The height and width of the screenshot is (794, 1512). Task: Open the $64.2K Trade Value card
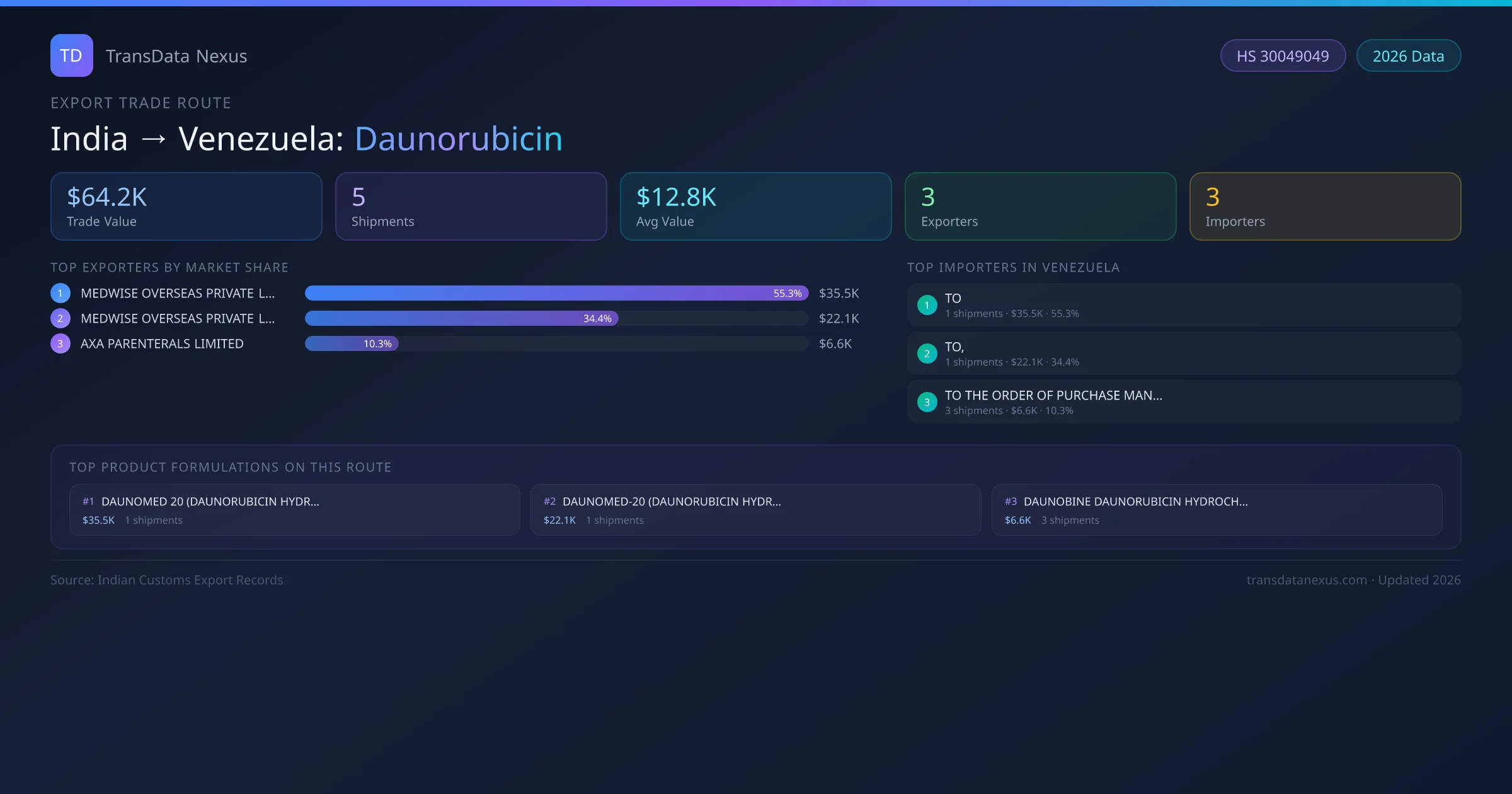coord(186,207)
